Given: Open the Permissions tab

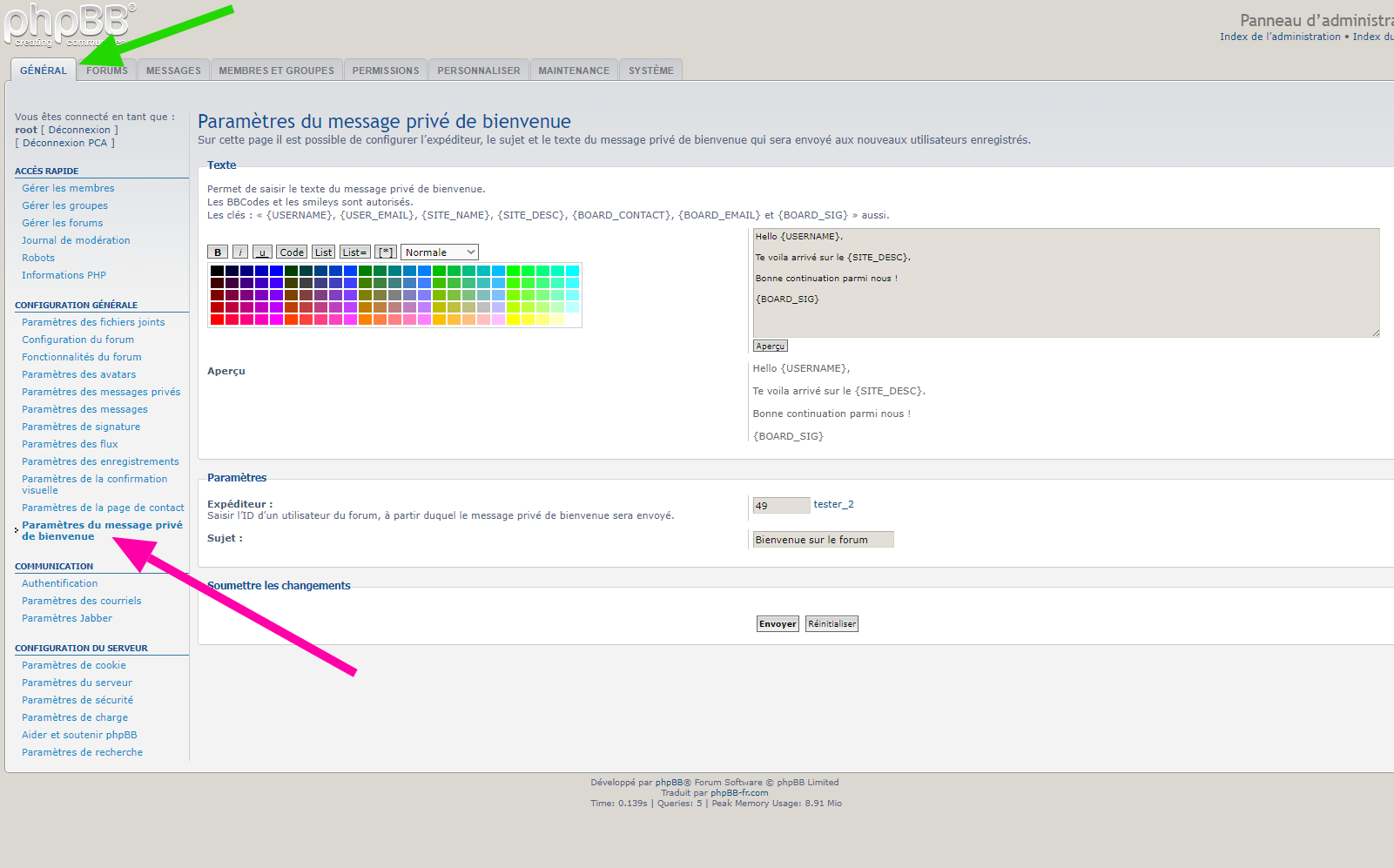Looking at the screenshot, I should point(386,71).
